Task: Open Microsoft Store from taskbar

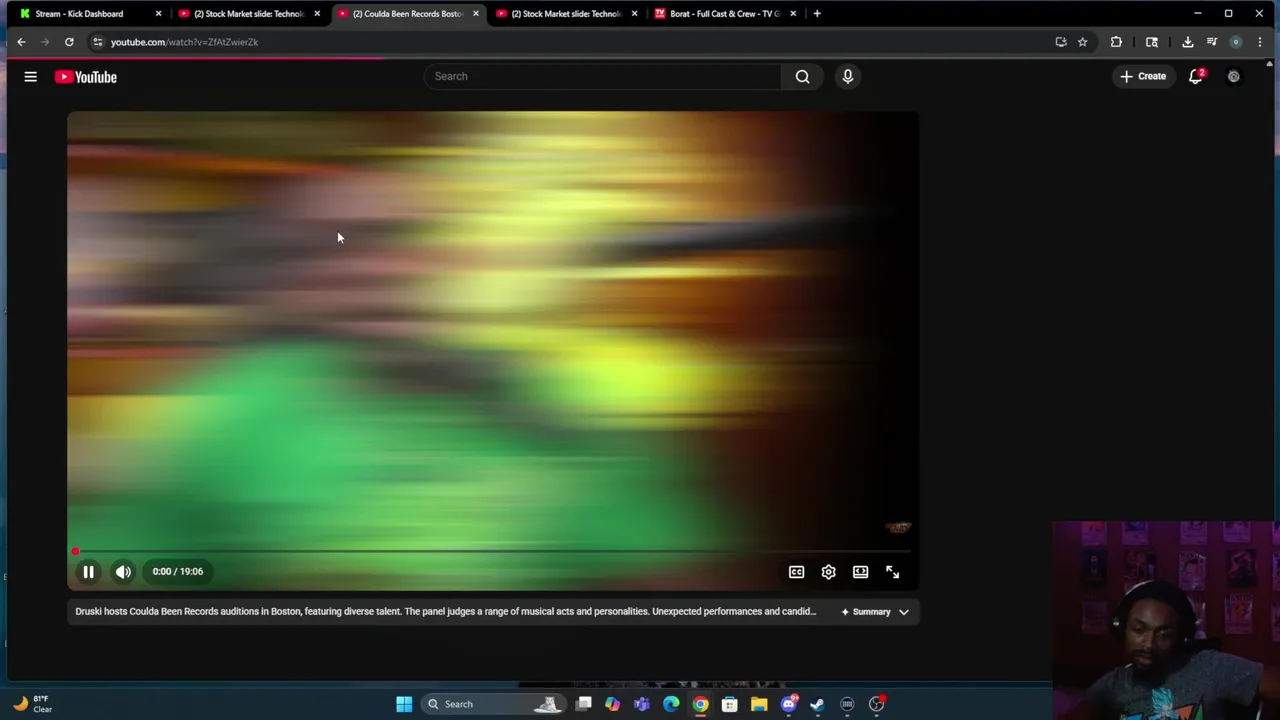Action: tap(730, 704)
